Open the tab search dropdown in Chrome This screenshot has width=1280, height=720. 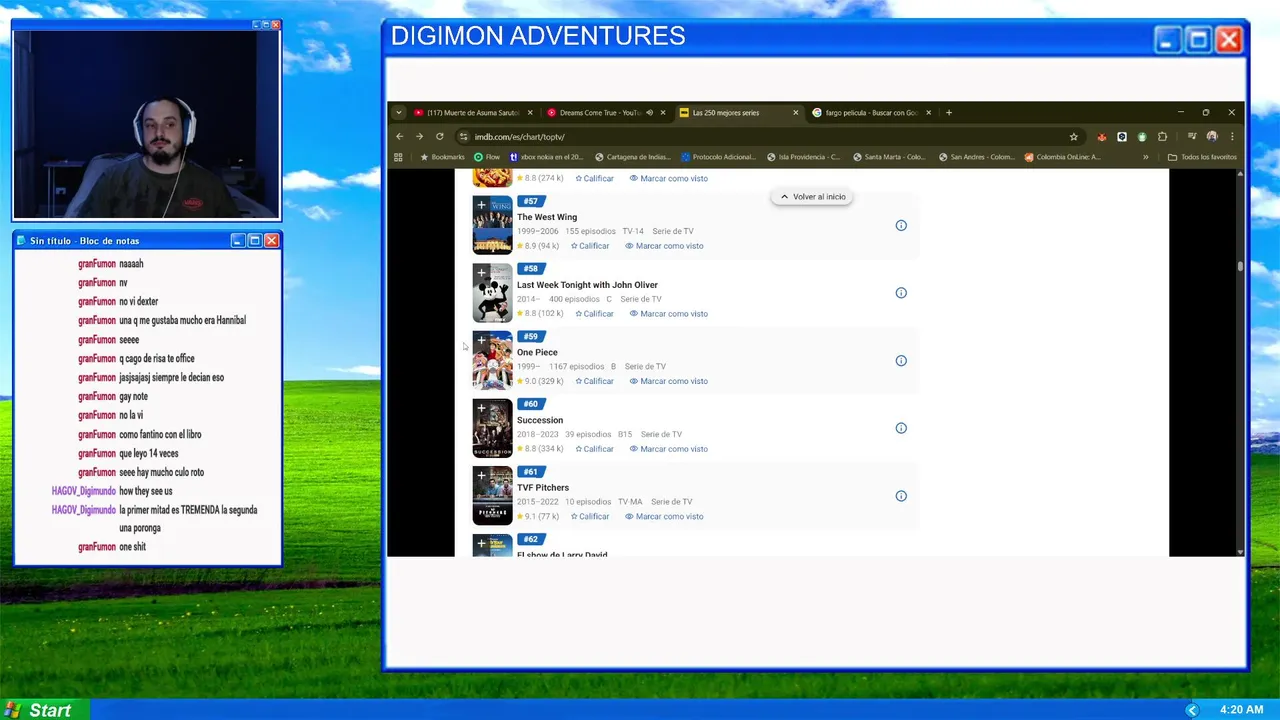(x=398, y=113)
